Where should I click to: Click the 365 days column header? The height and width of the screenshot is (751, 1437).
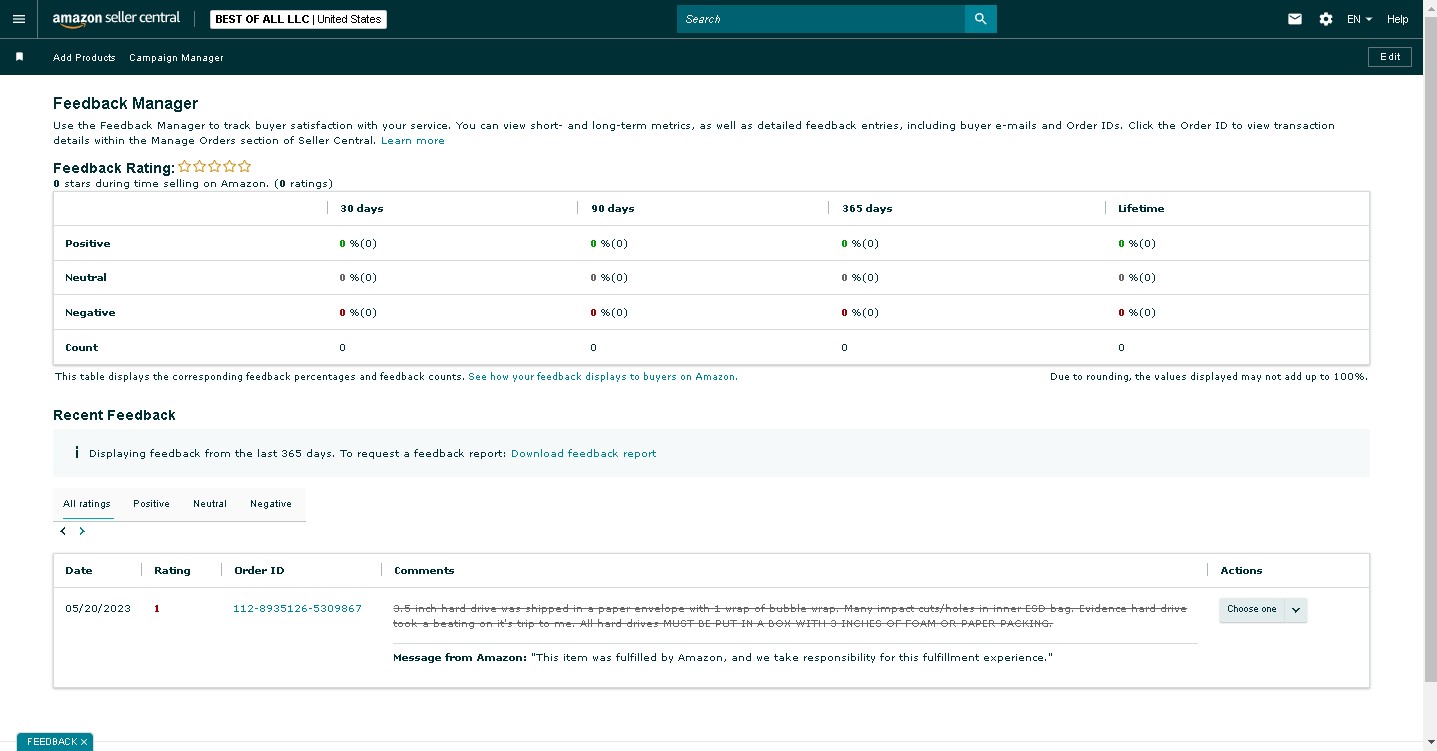pyautogui.click(x=867, y=209)
